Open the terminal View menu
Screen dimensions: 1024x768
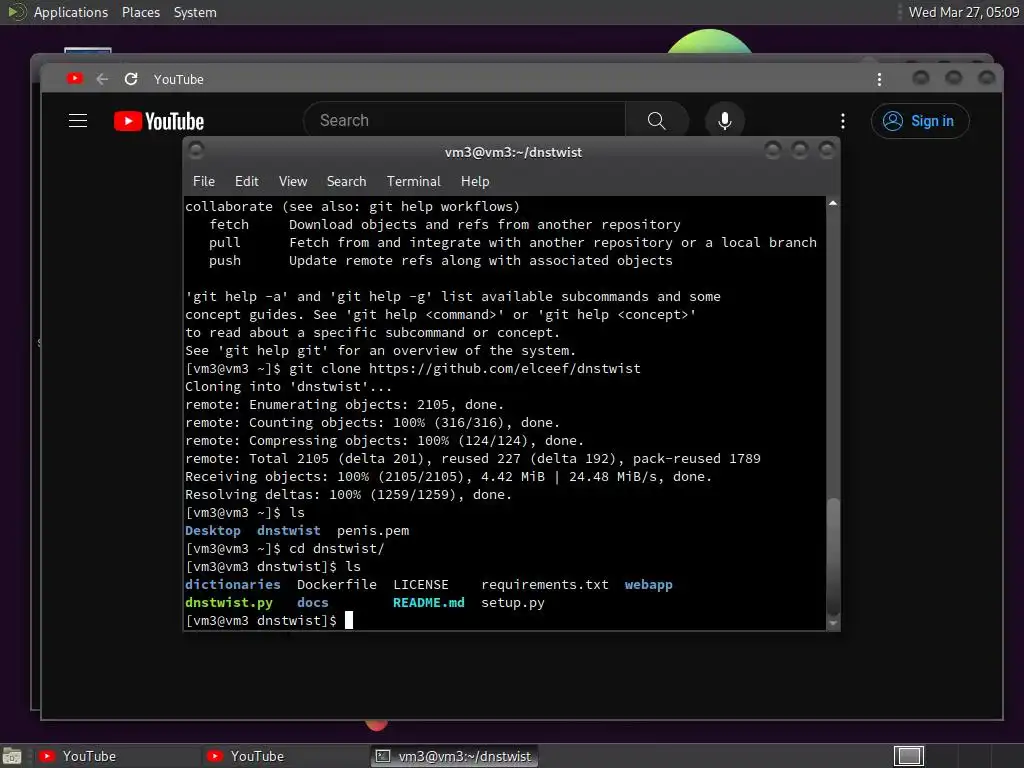pos(293,182)
